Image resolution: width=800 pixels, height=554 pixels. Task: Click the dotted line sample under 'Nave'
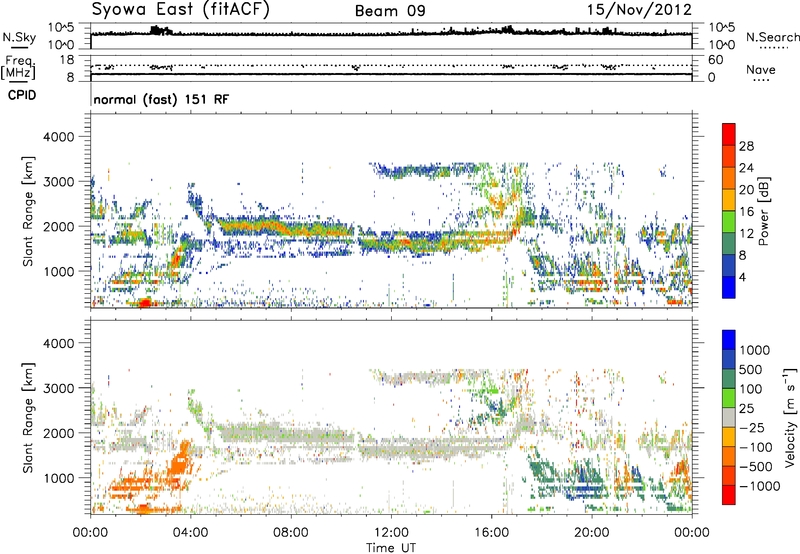[761, 81]
